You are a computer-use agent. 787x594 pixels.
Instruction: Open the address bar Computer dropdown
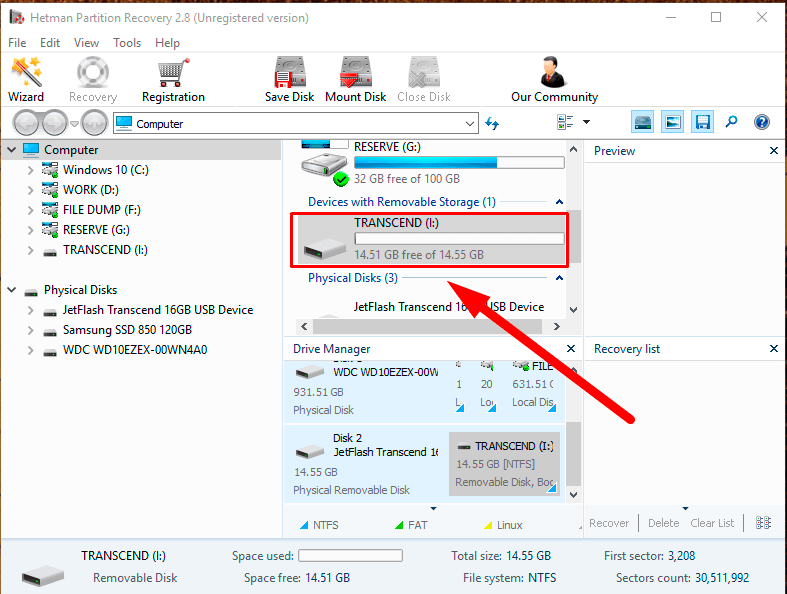470,124
